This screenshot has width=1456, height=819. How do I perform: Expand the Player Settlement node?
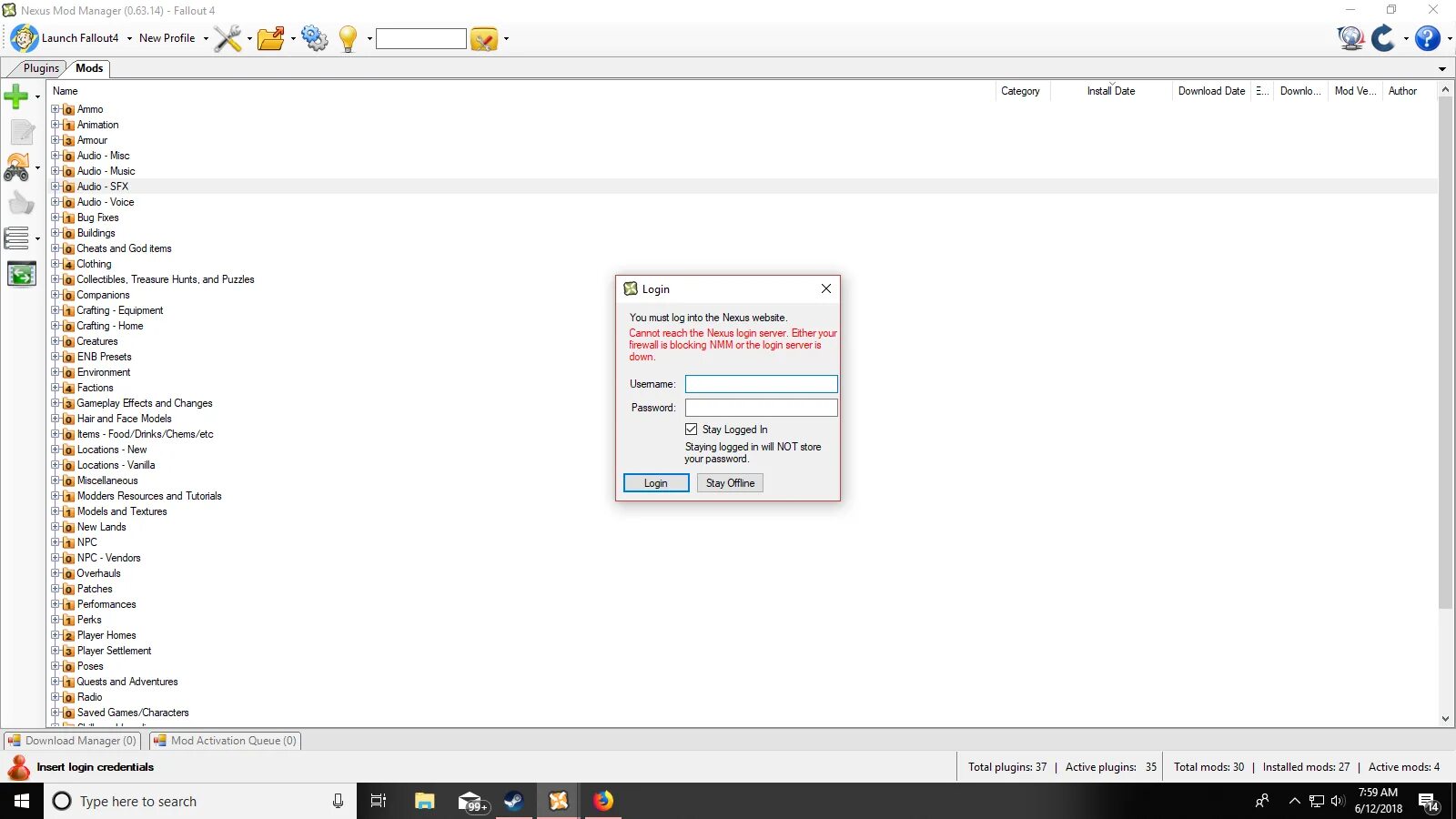56,651
